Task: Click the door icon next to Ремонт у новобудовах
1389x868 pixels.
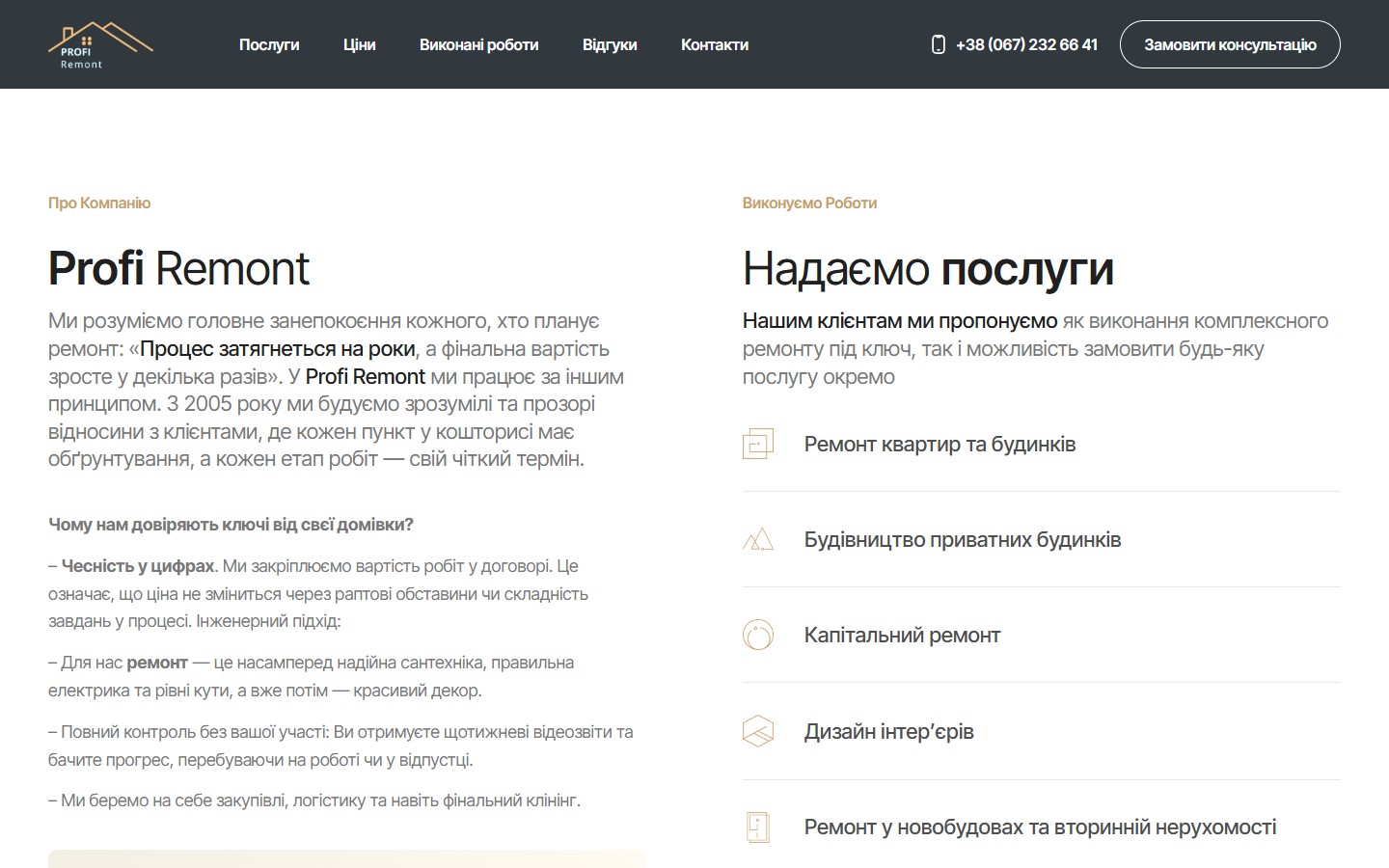Action: click(758, 827)
